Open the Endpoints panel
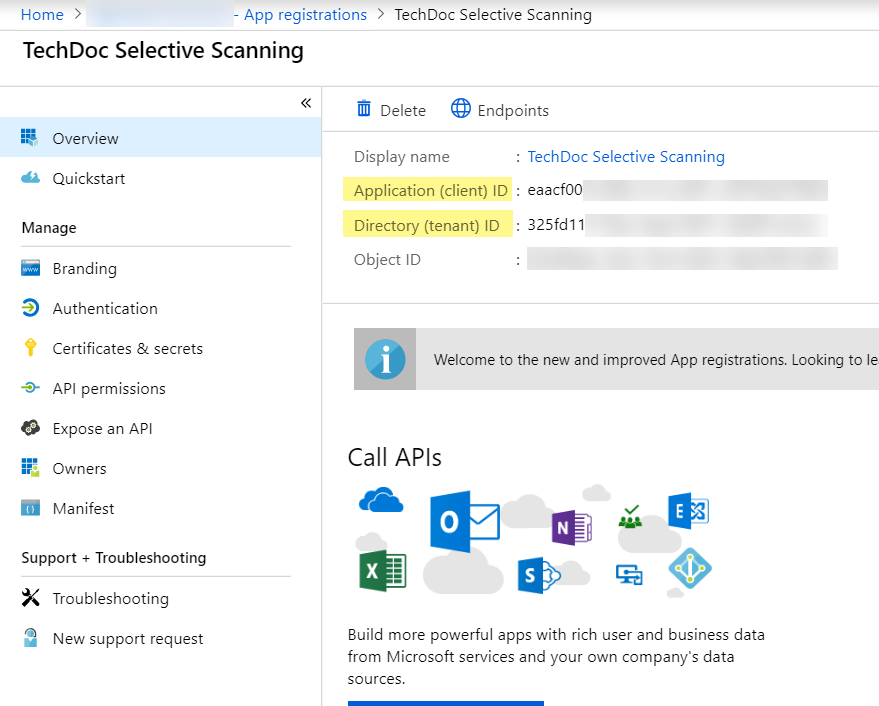879x706 pixels. (x=500, y=110)
